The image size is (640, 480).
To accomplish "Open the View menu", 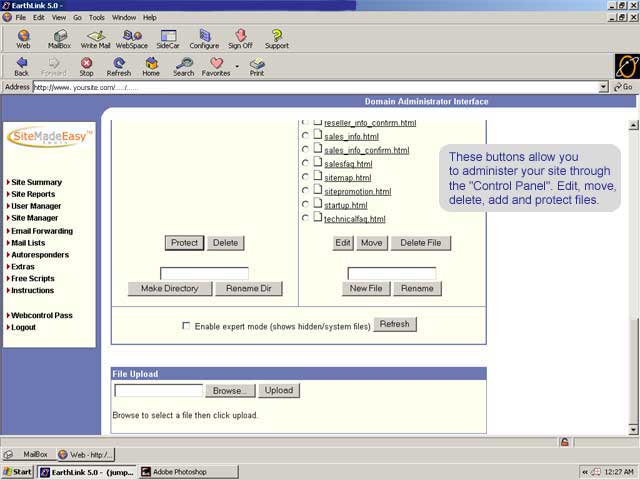I will (x=59, y=17).
